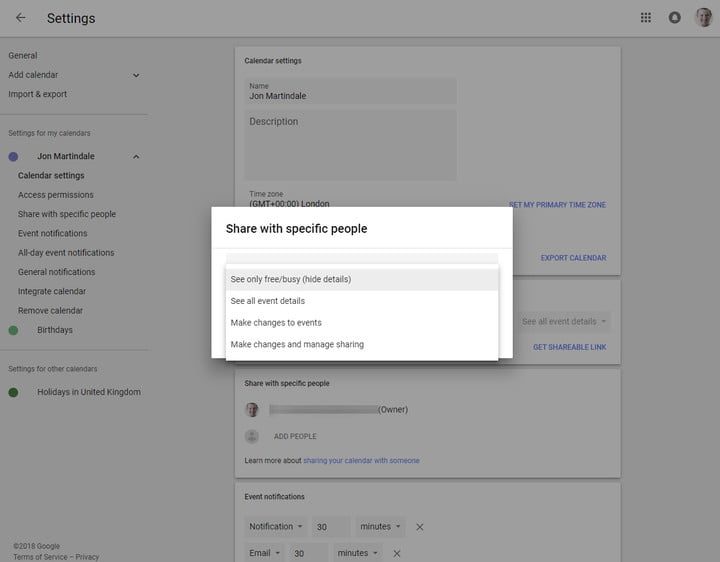
Task: Click the owner's avatar photo
Action: click(252, 410)
